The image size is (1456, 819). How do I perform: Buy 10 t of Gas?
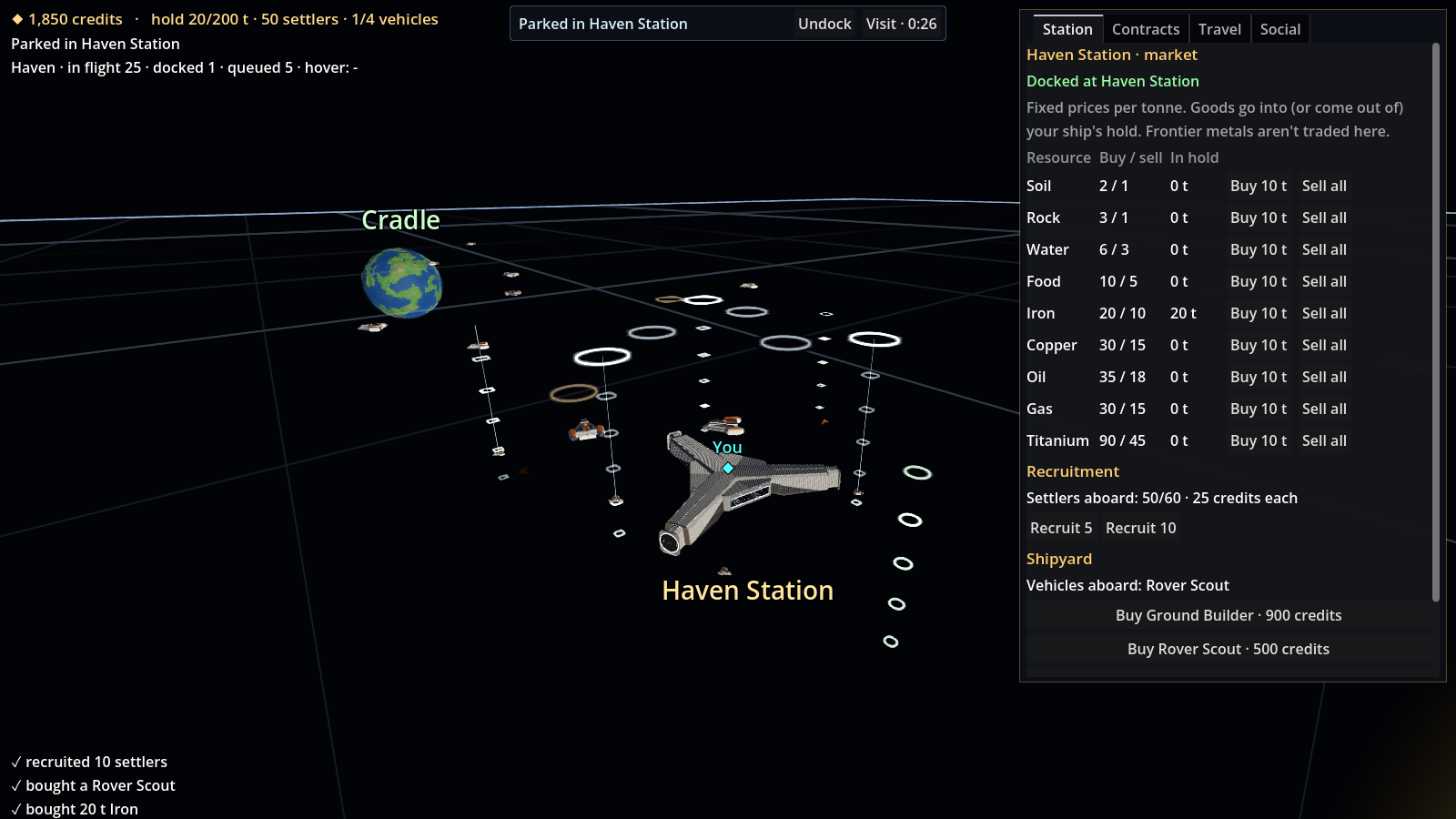pos(1259,409)
